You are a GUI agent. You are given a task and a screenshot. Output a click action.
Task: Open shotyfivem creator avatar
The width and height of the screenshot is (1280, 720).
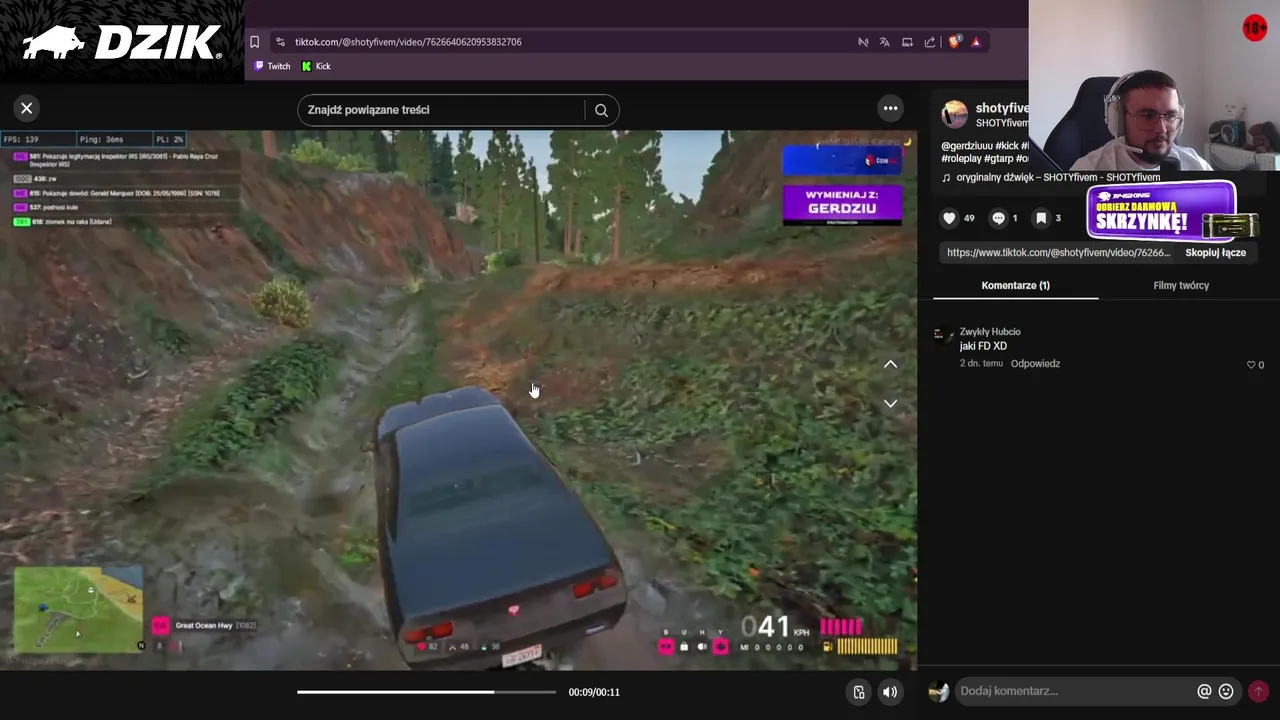[954, 114]
